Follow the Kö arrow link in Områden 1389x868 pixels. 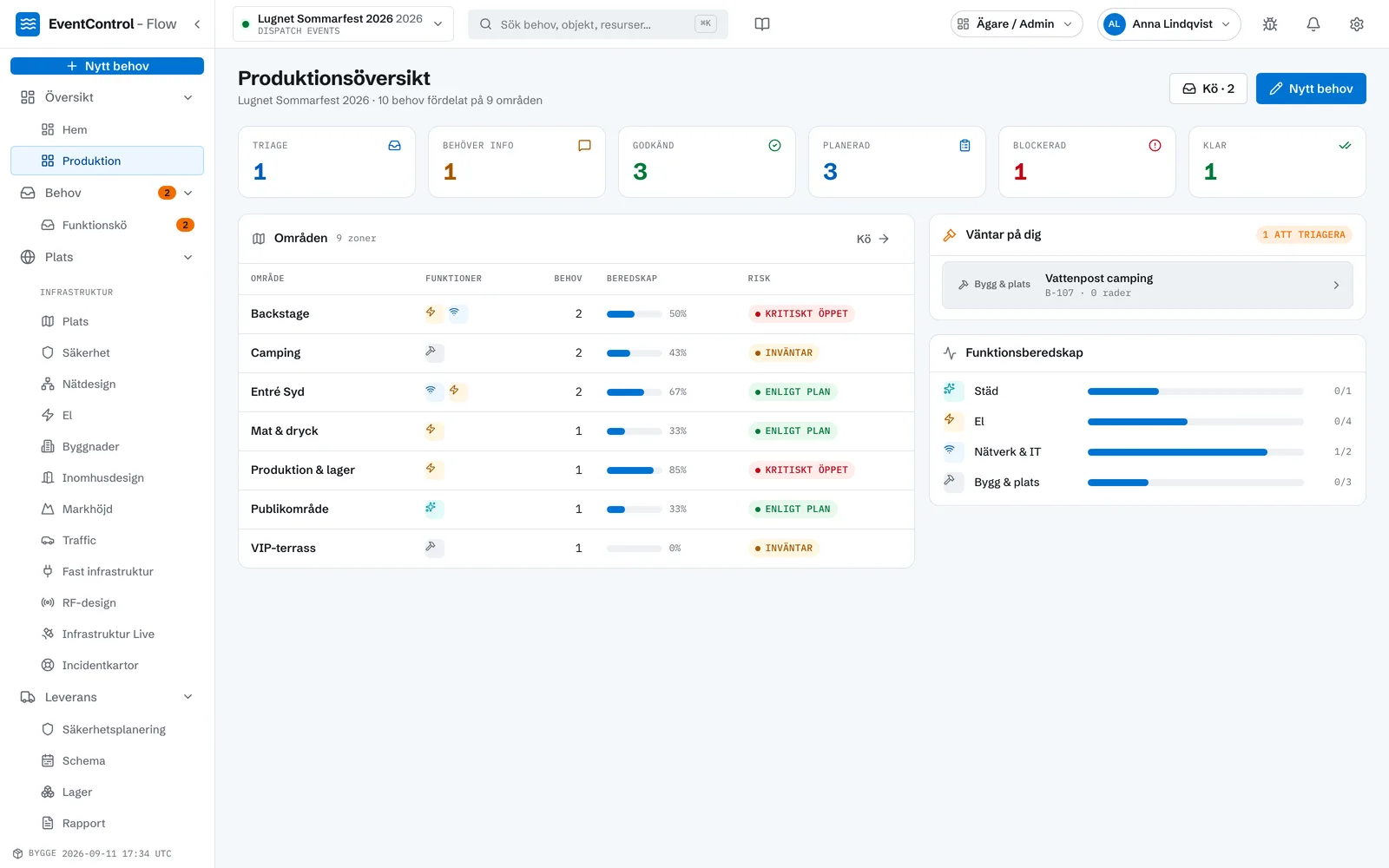pos(873,239)
